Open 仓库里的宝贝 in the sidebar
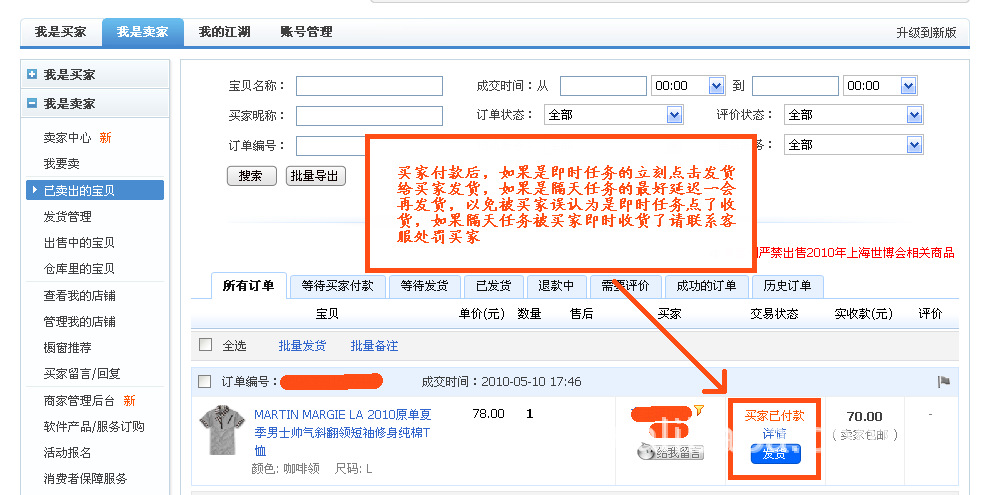This screenshot has height=495, width=1001. point(79,269)
